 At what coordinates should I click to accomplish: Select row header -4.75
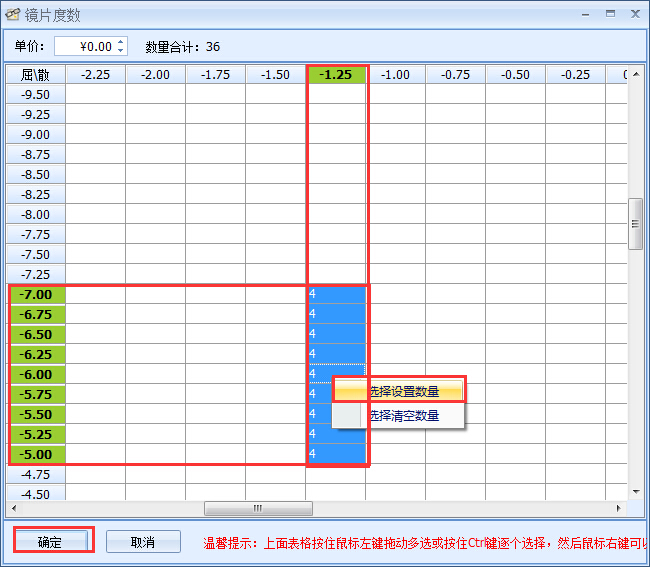(36, 474)
